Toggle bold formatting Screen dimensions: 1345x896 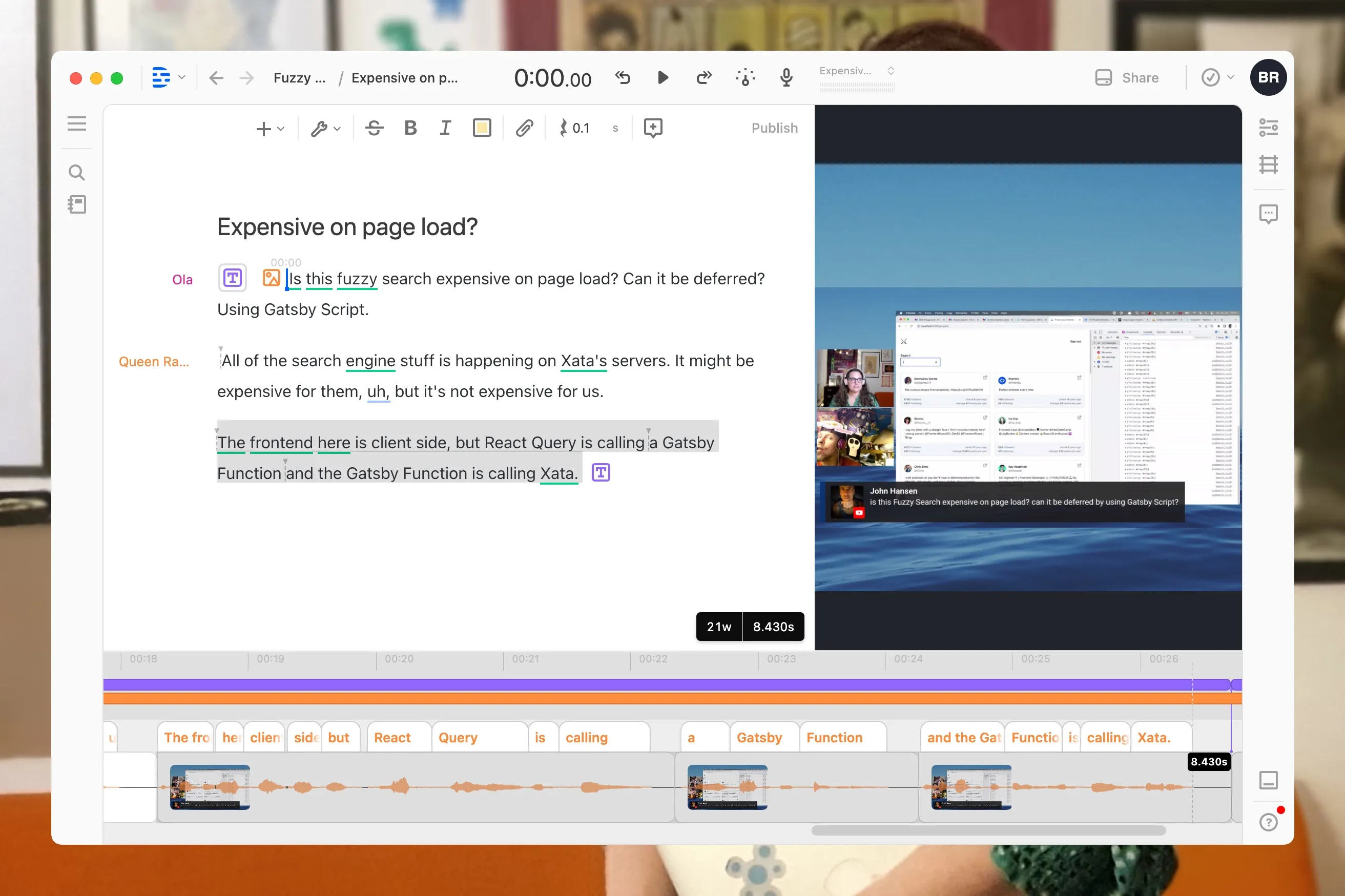410,128
